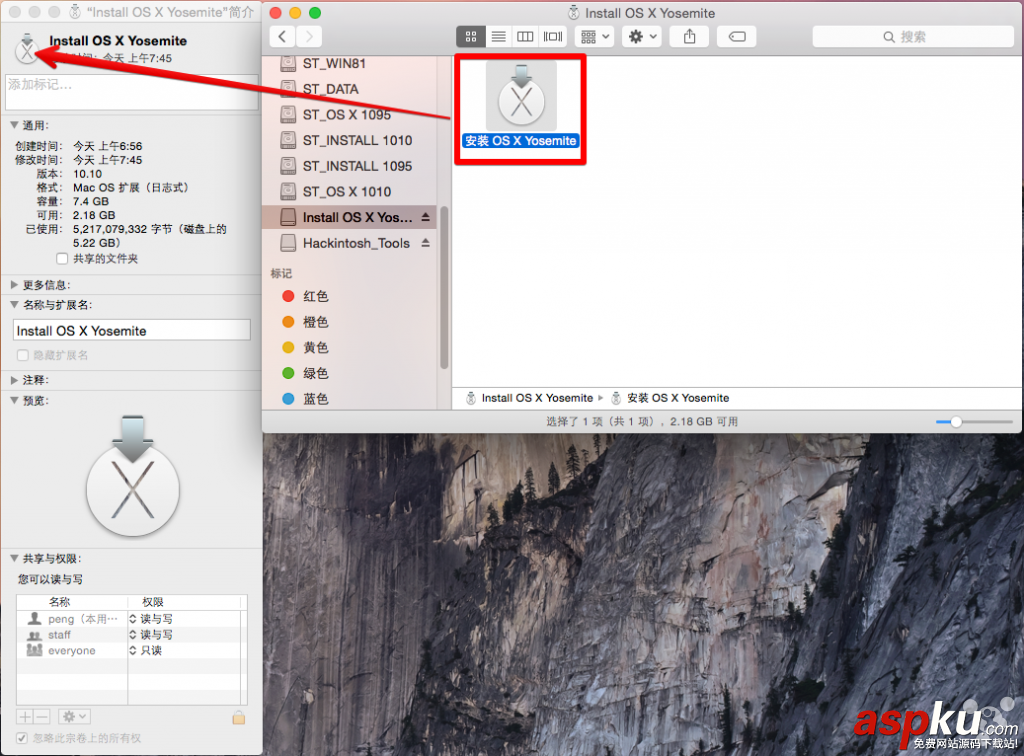The width and height of the screenshot is (1024, 756).
Task: Click the sidebar scrollbar in Finder
Action: (444, 288)
